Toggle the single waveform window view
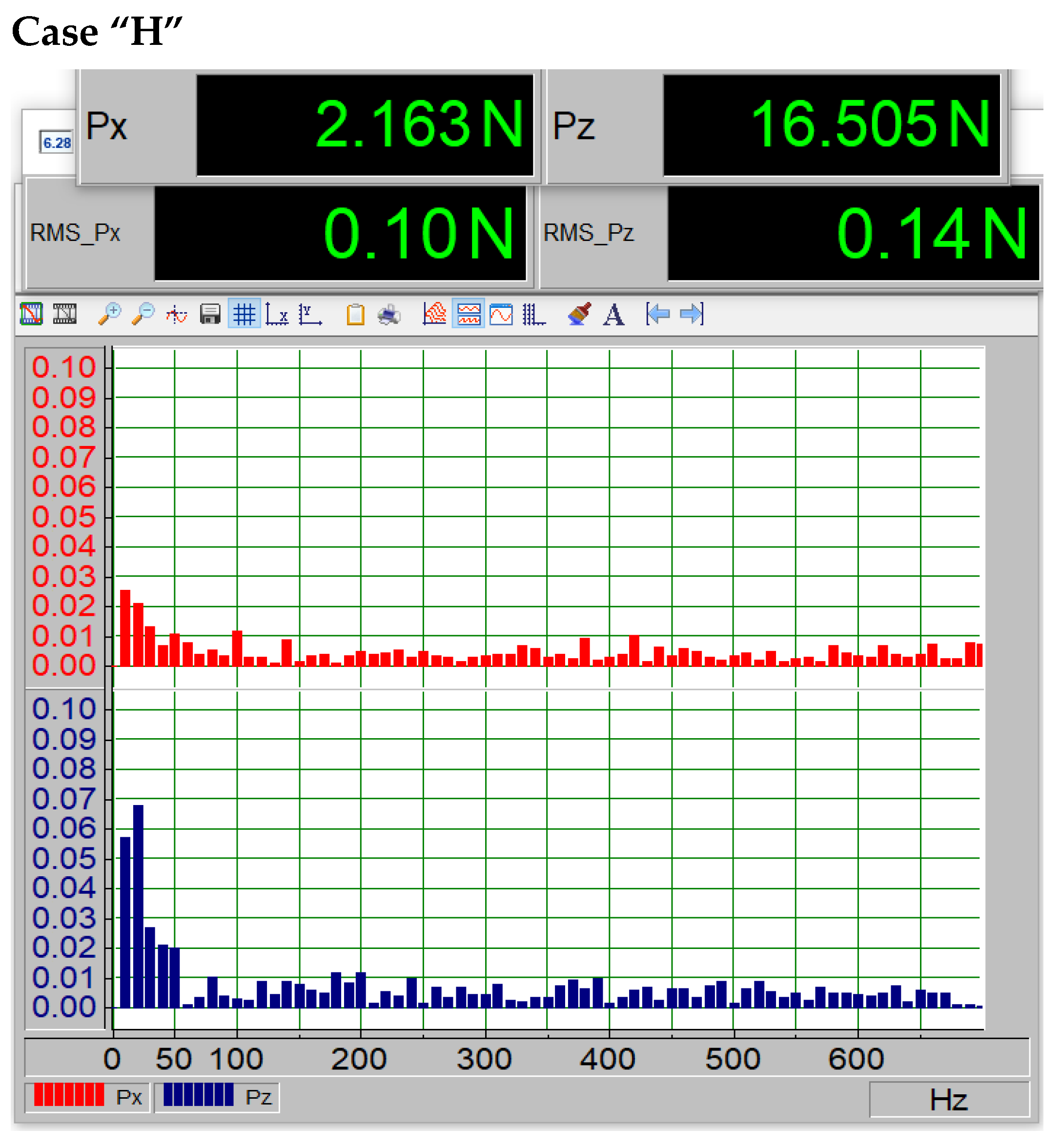The width and height of the screenshot is (1061, 1148). click(x=501, y=315)
